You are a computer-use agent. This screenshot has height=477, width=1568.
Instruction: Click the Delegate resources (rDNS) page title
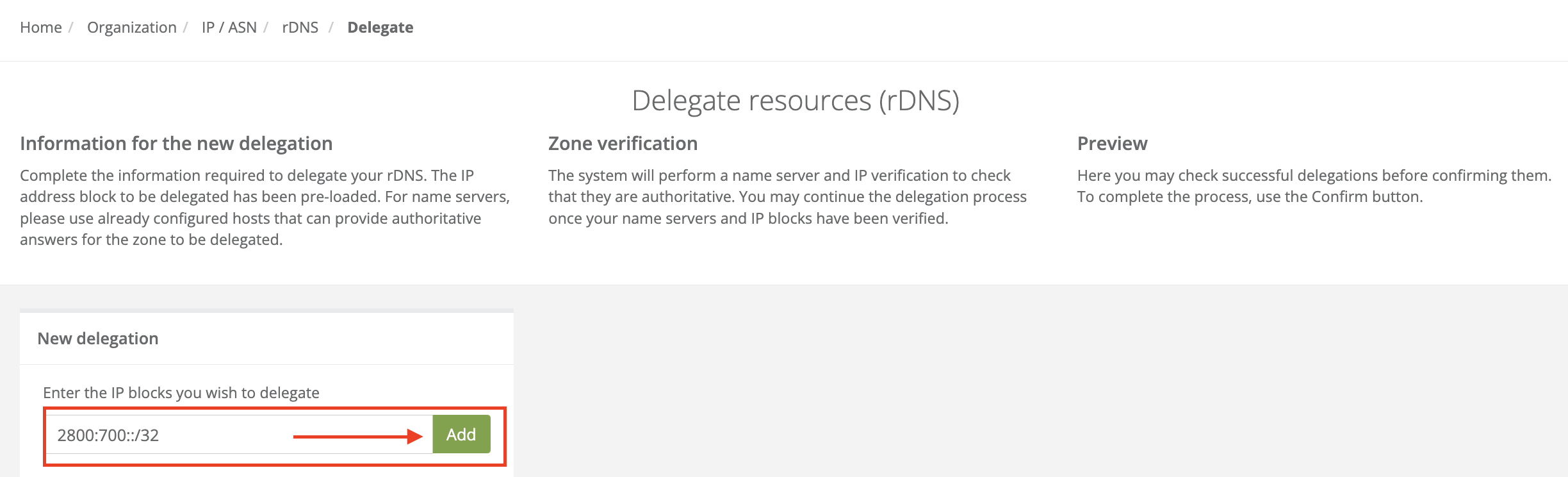click(x=795, y=101)
